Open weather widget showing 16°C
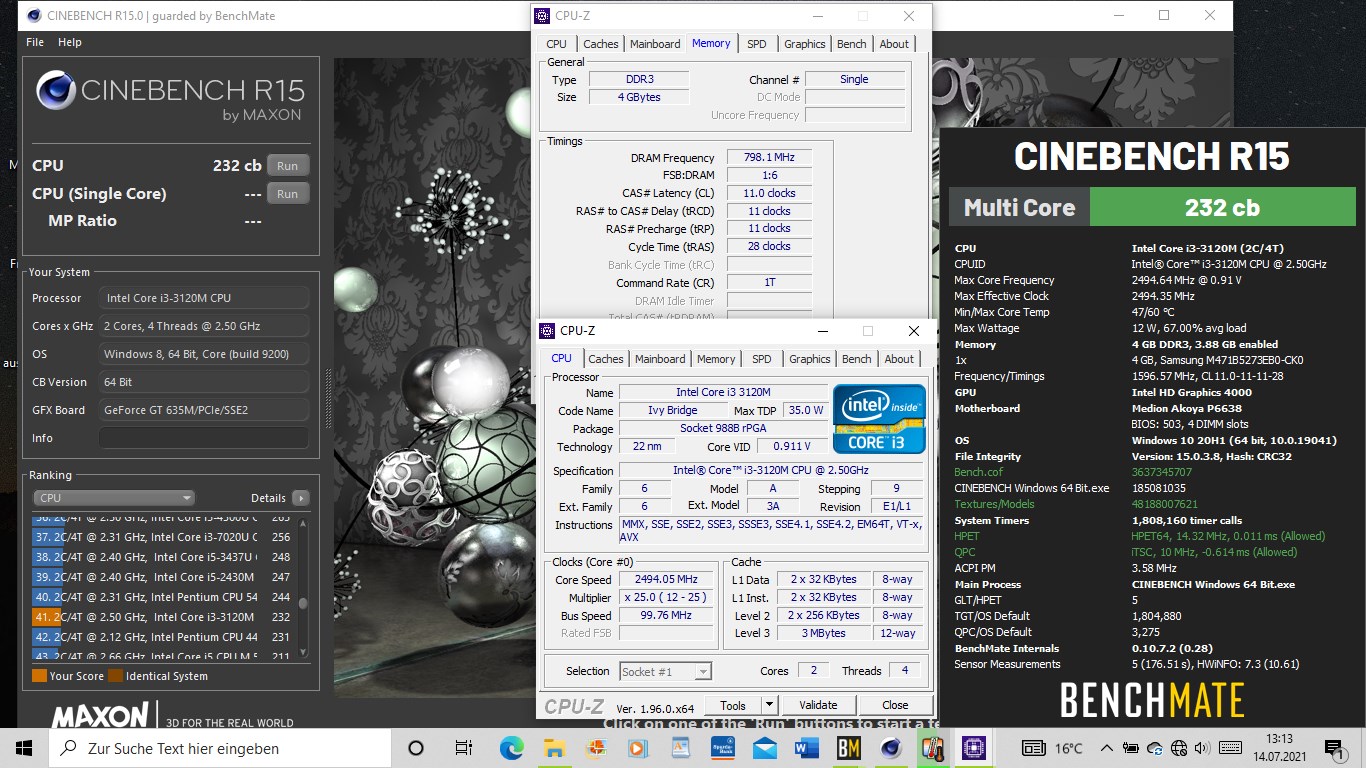 coord(1052,748)
